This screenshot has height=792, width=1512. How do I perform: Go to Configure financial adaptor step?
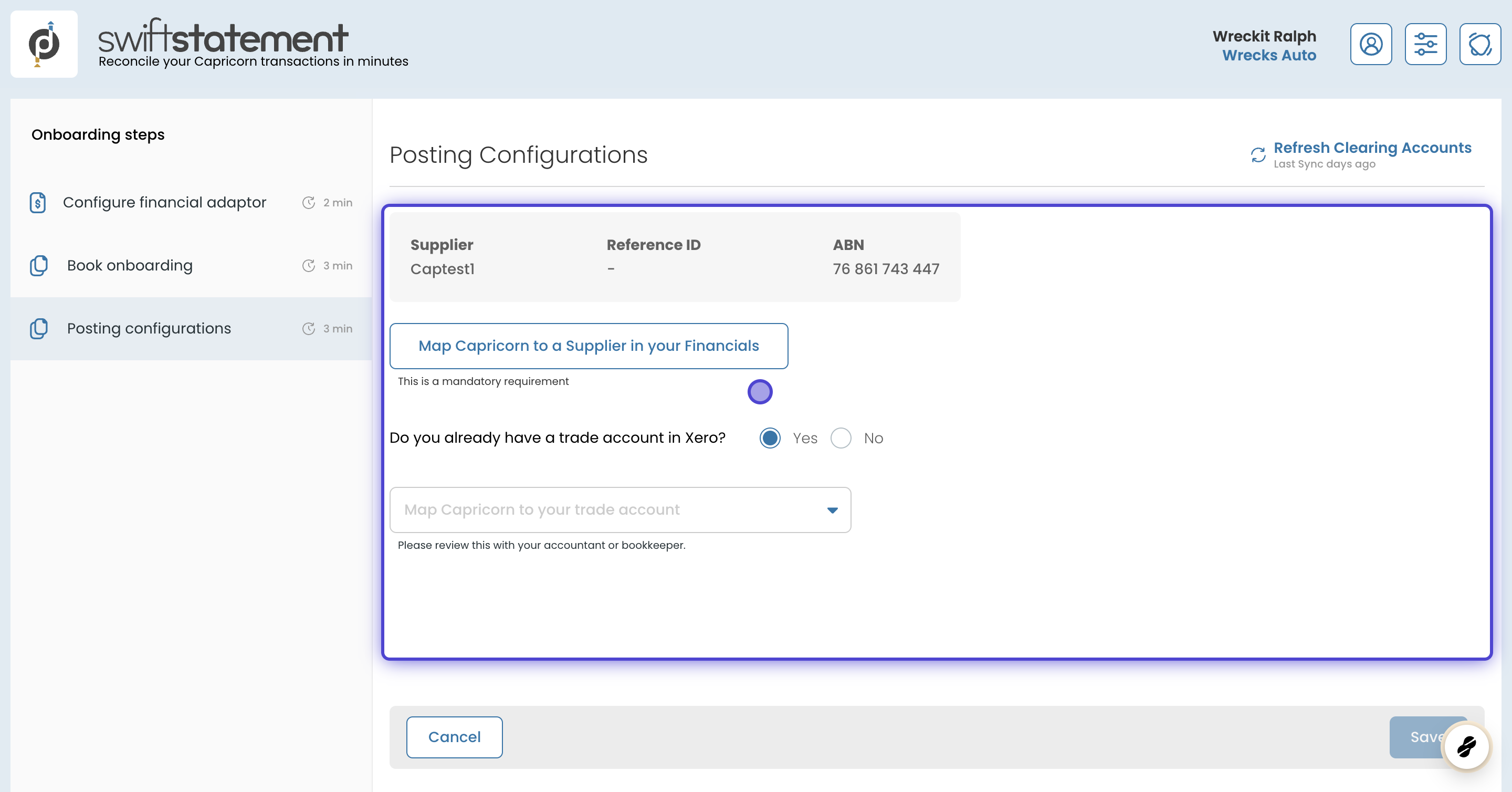click(x=191, y=203)
